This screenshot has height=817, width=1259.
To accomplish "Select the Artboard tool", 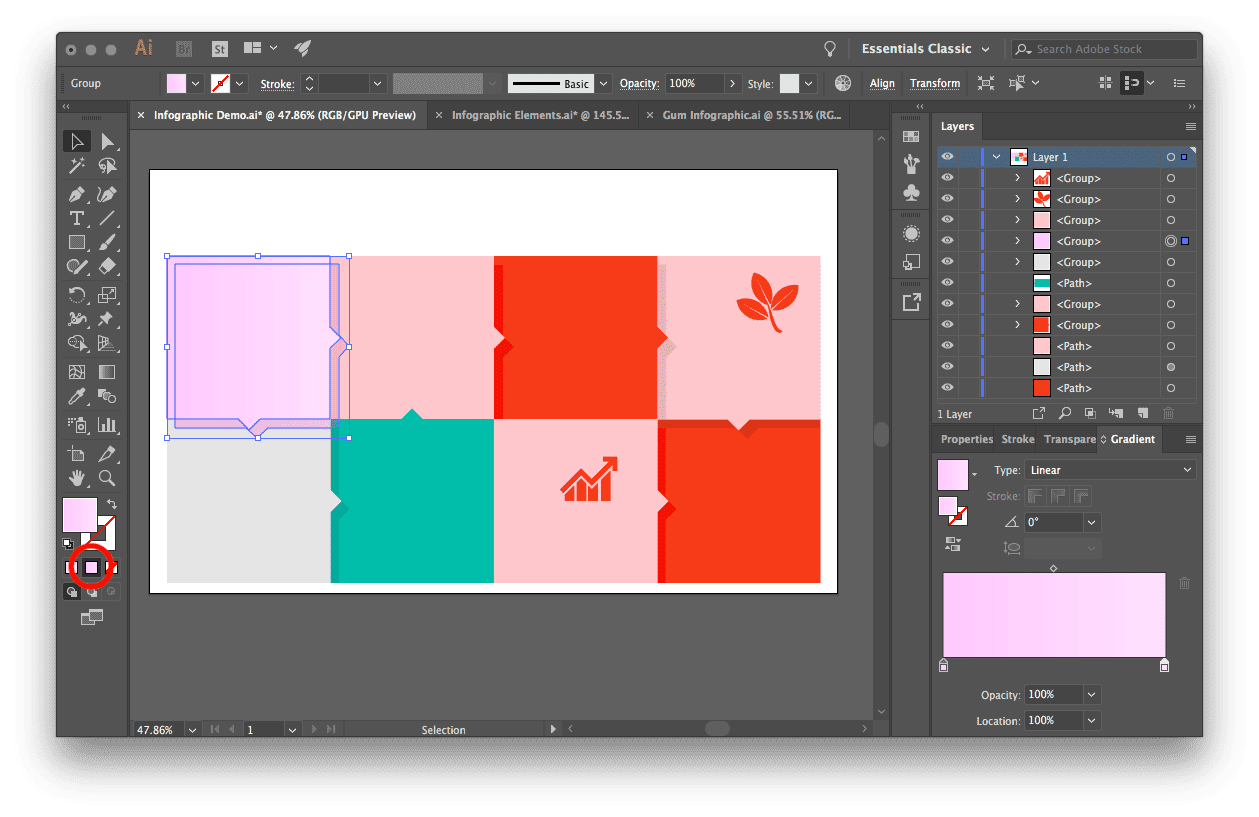I will click(x=76, y=454).
